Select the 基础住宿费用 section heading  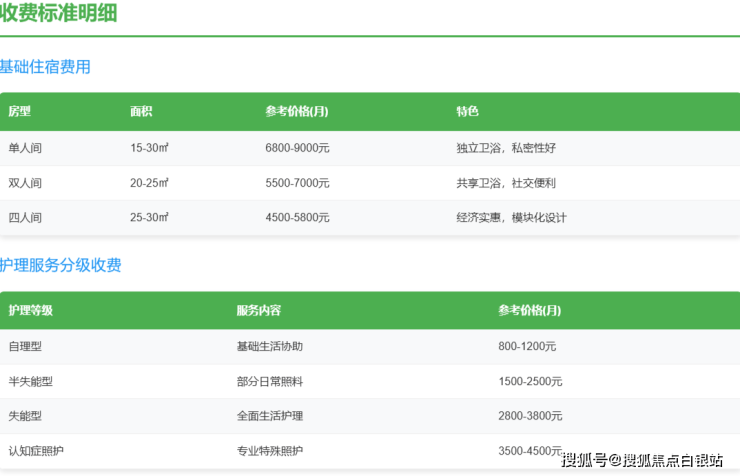click(x=45, y=67)
